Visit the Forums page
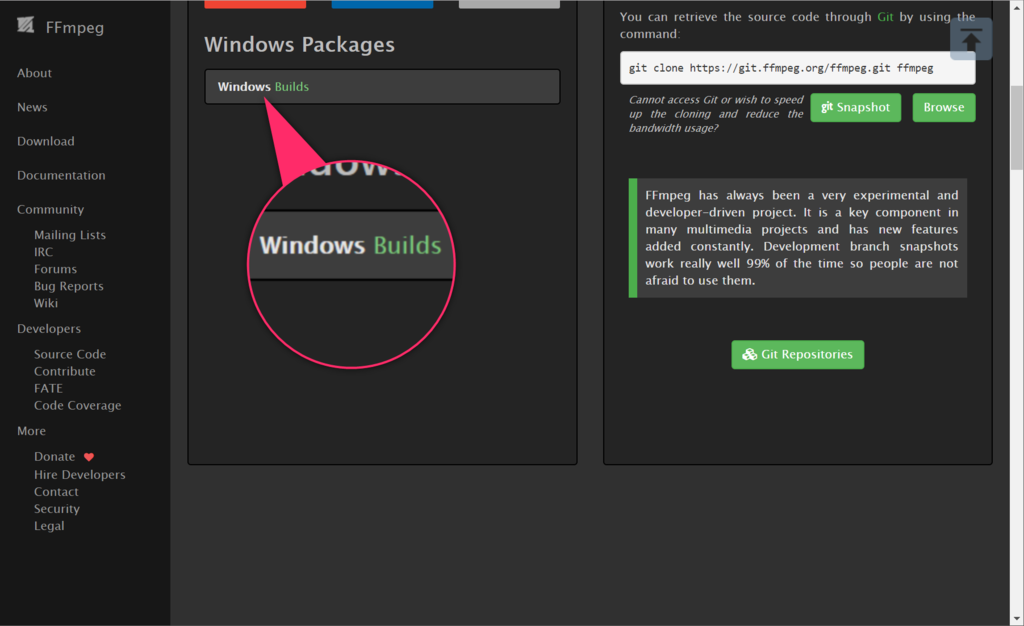 [x=56, y=269]
